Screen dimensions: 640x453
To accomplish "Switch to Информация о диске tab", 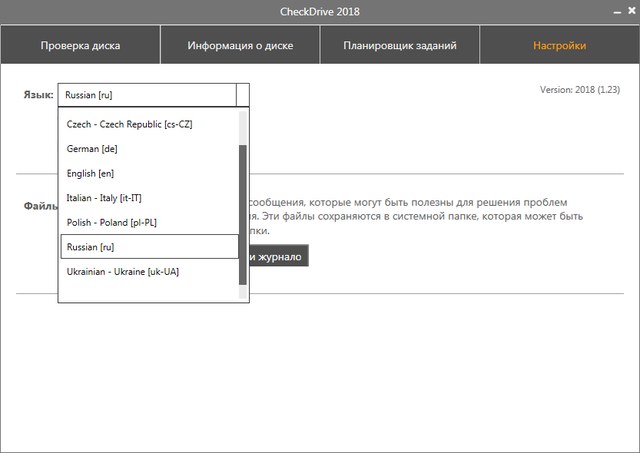I will tap(240, 46).
